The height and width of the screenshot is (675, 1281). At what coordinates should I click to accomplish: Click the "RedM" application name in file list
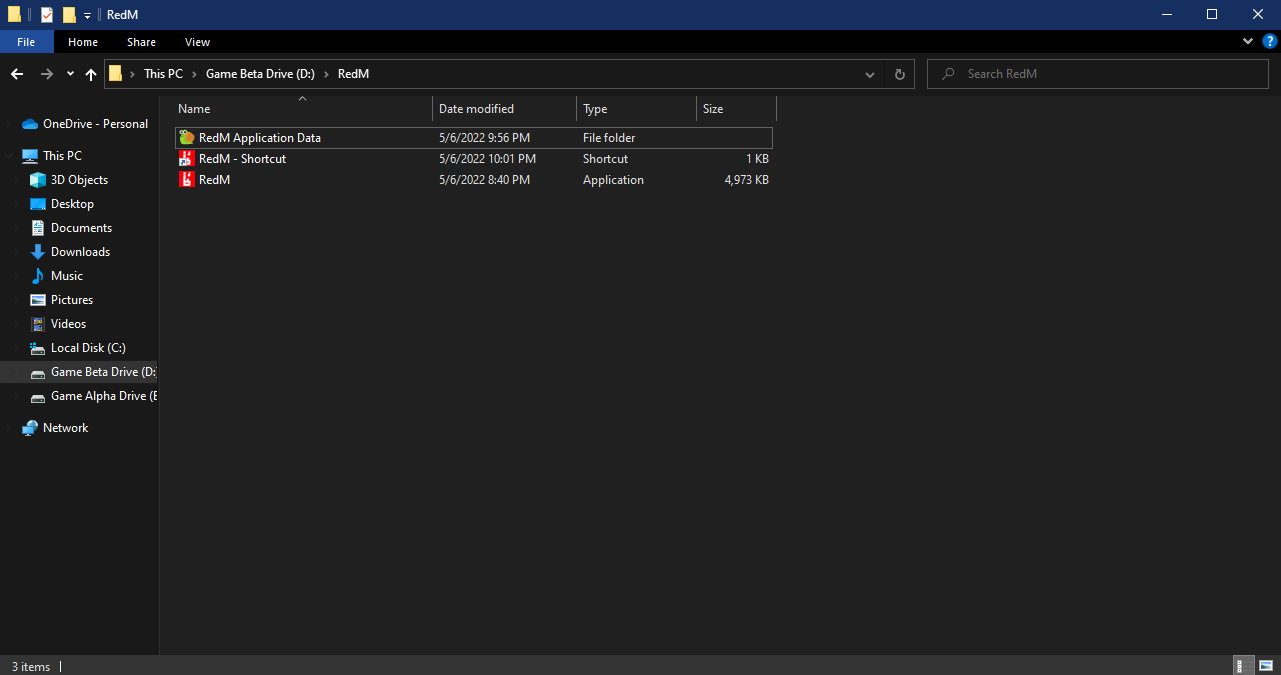[214, 180]
